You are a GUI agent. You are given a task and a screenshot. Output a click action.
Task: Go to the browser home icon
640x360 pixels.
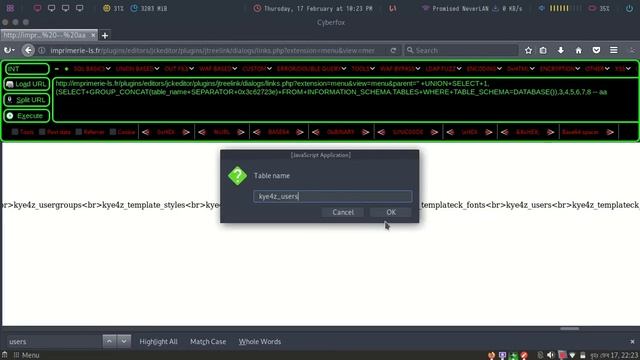[578, 50]
